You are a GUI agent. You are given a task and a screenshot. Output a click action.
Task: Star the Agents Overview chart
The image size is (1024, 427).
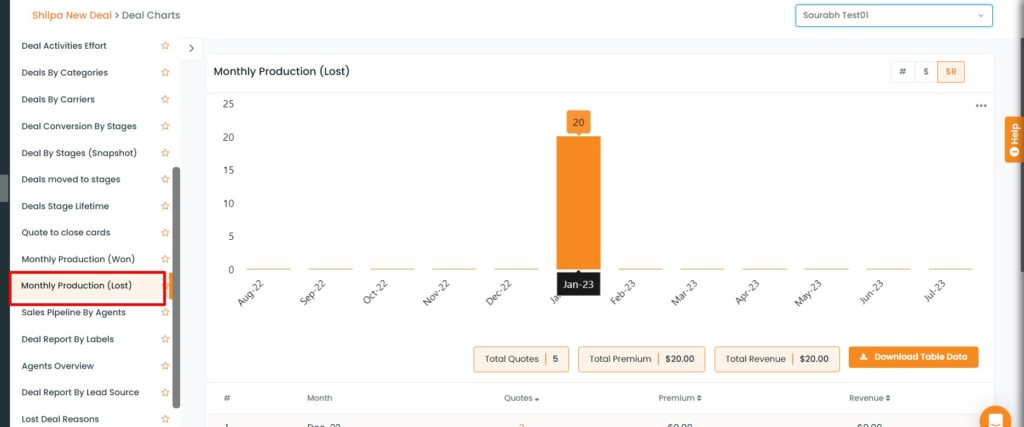click(x=165, y=366)
